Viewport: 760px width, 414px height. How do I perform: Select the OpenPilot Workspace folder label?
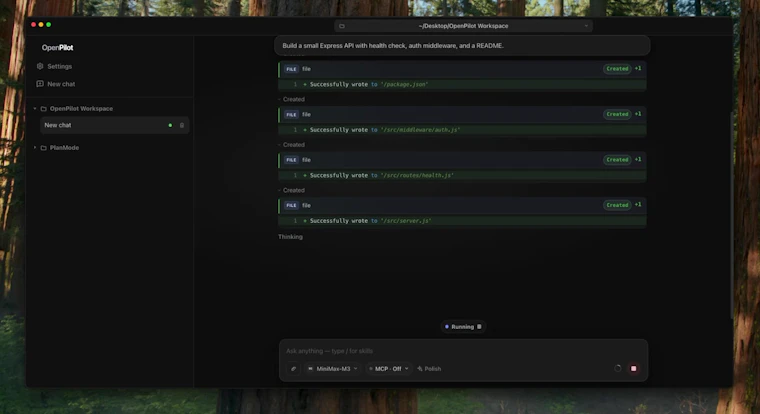[81, 109]
